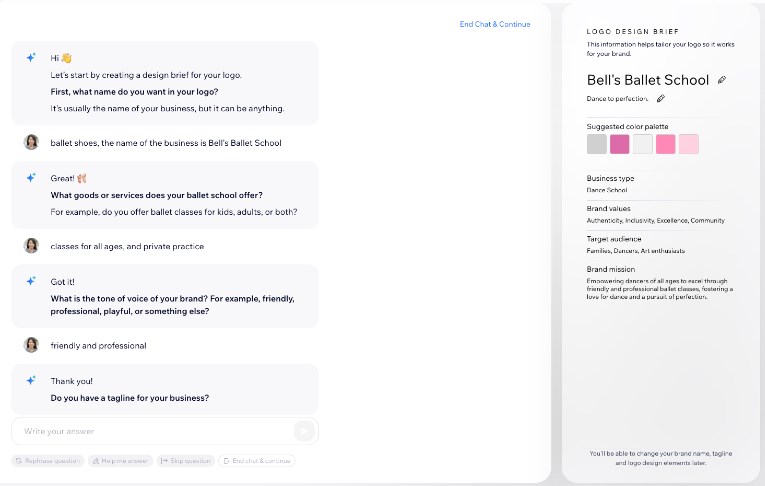Screen dimensions: 765x486
Task: Click the send arrow in the answer box
Action: click(x=303, y=431)
